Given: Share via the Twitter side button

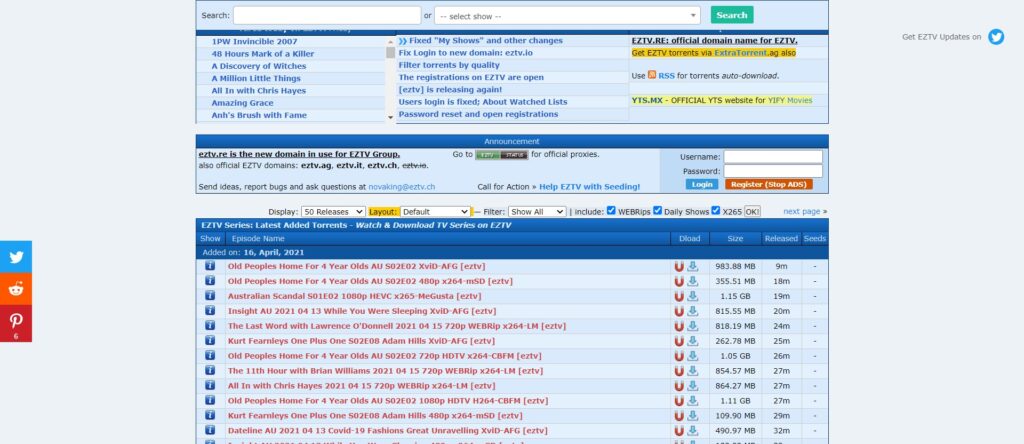Looking at the screenshot, I should tap(16, 257).
